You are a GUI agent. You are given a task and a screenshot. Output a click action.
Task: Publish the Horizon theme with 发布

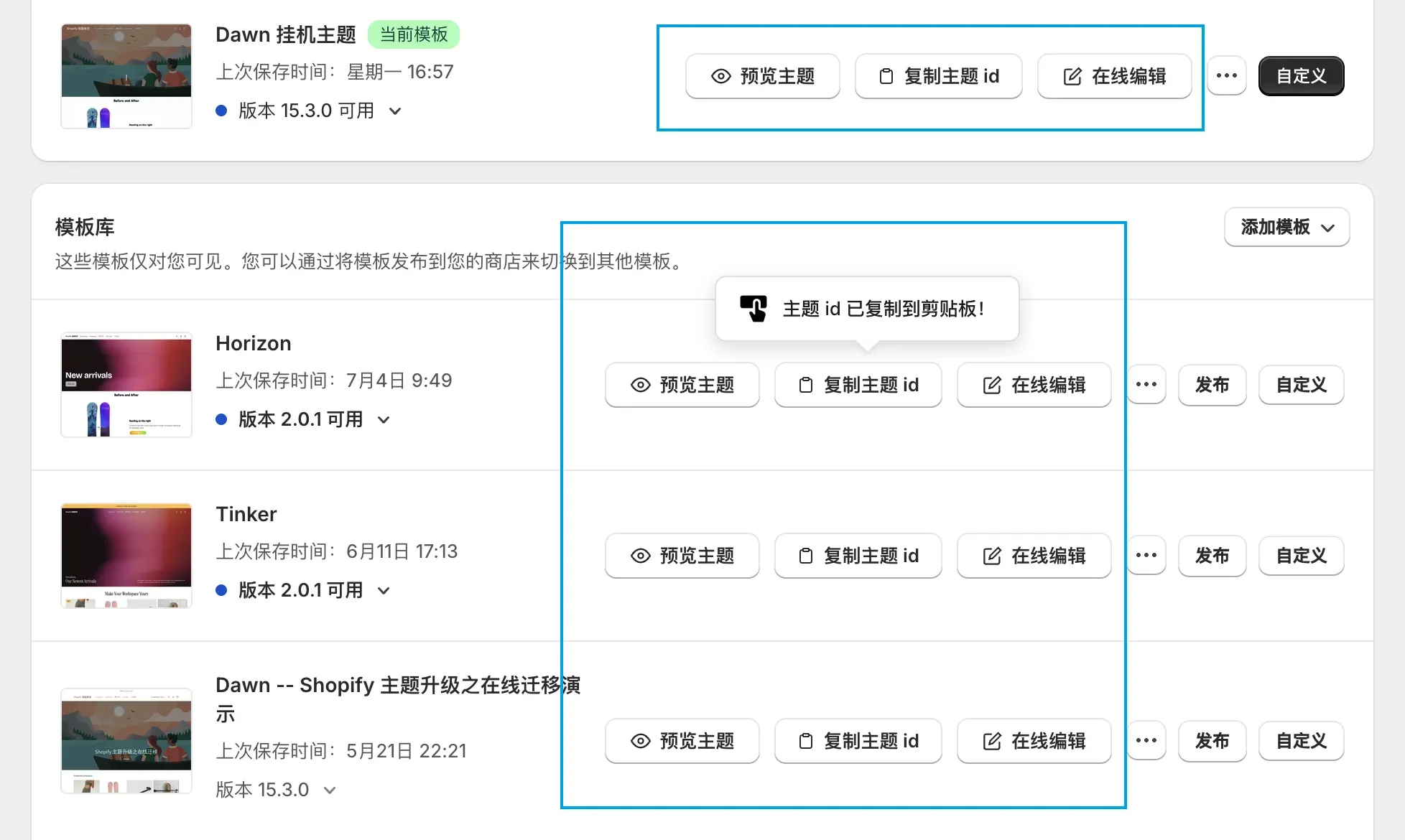point(1212,385)
